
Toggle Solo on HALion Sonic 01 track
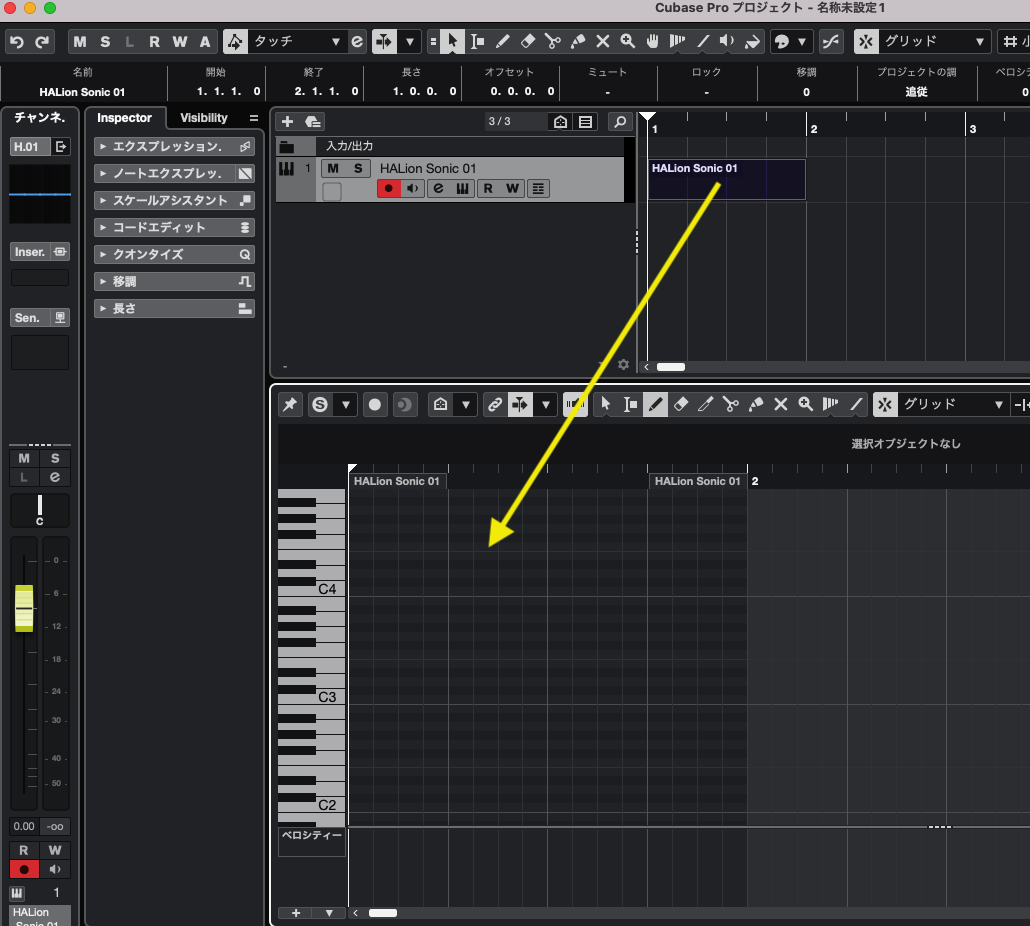(358, 169)
